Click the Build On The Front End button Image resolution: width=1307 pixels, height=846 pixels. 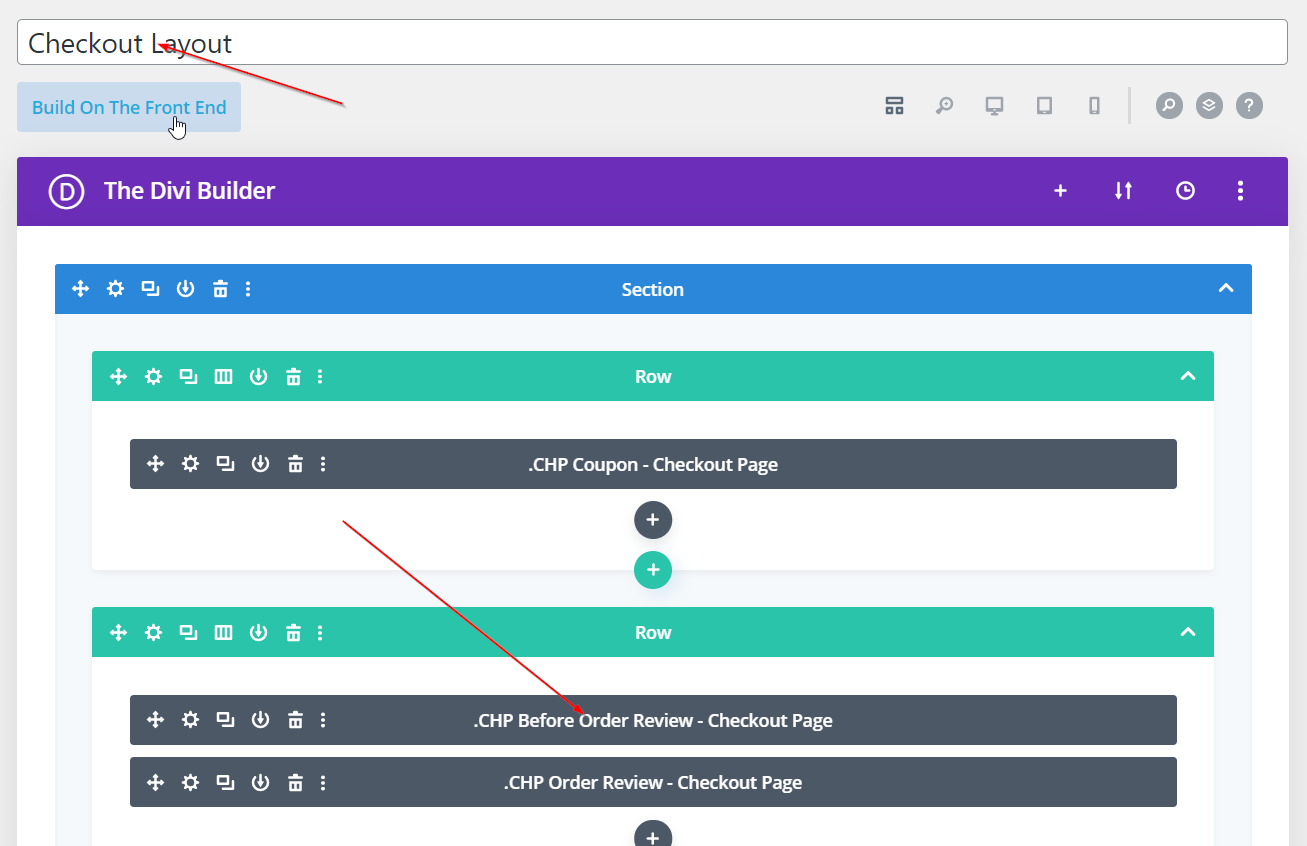[129, 107]
